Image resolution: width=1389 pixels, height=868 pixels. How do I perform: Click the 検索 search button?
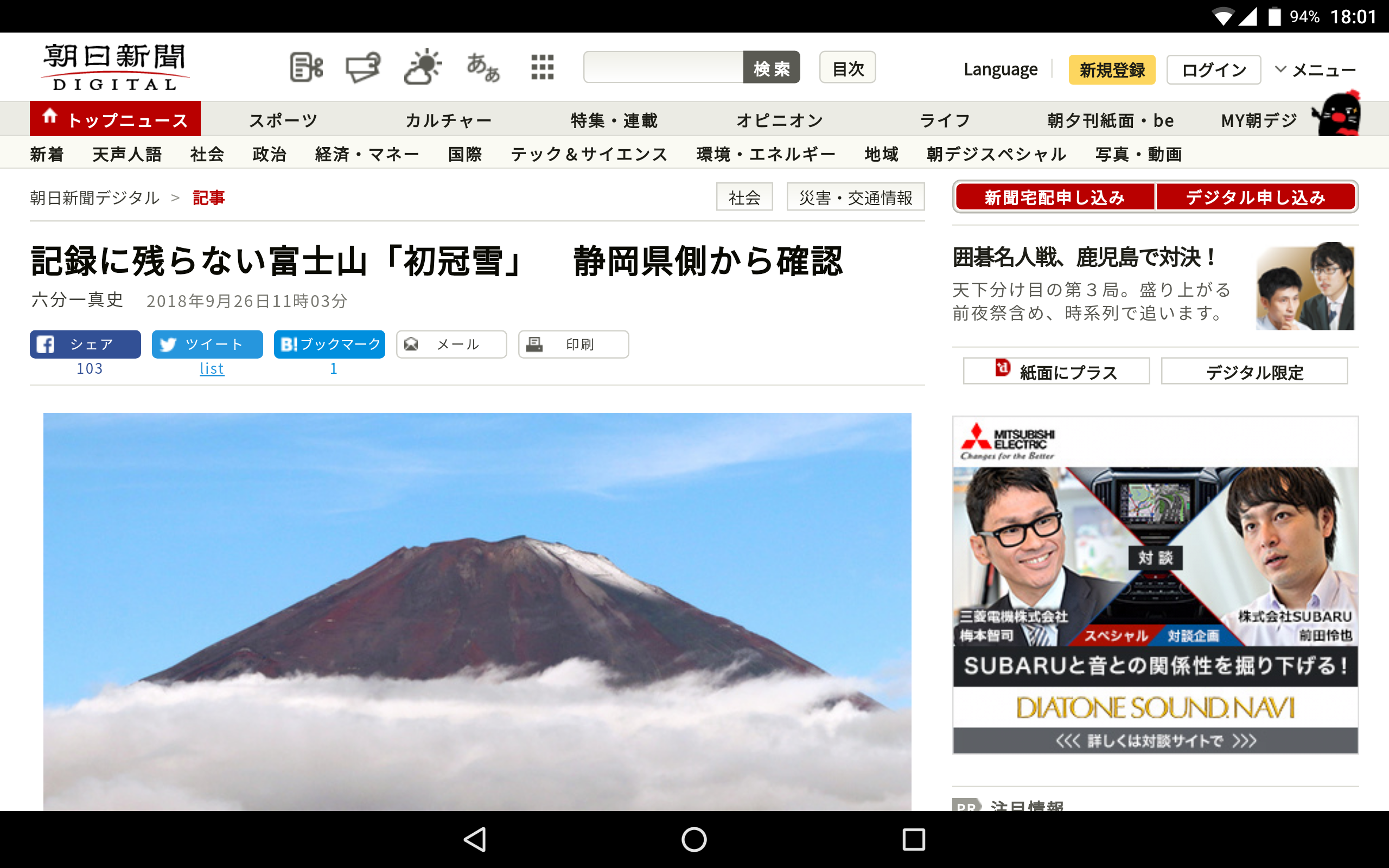point(771,68)
